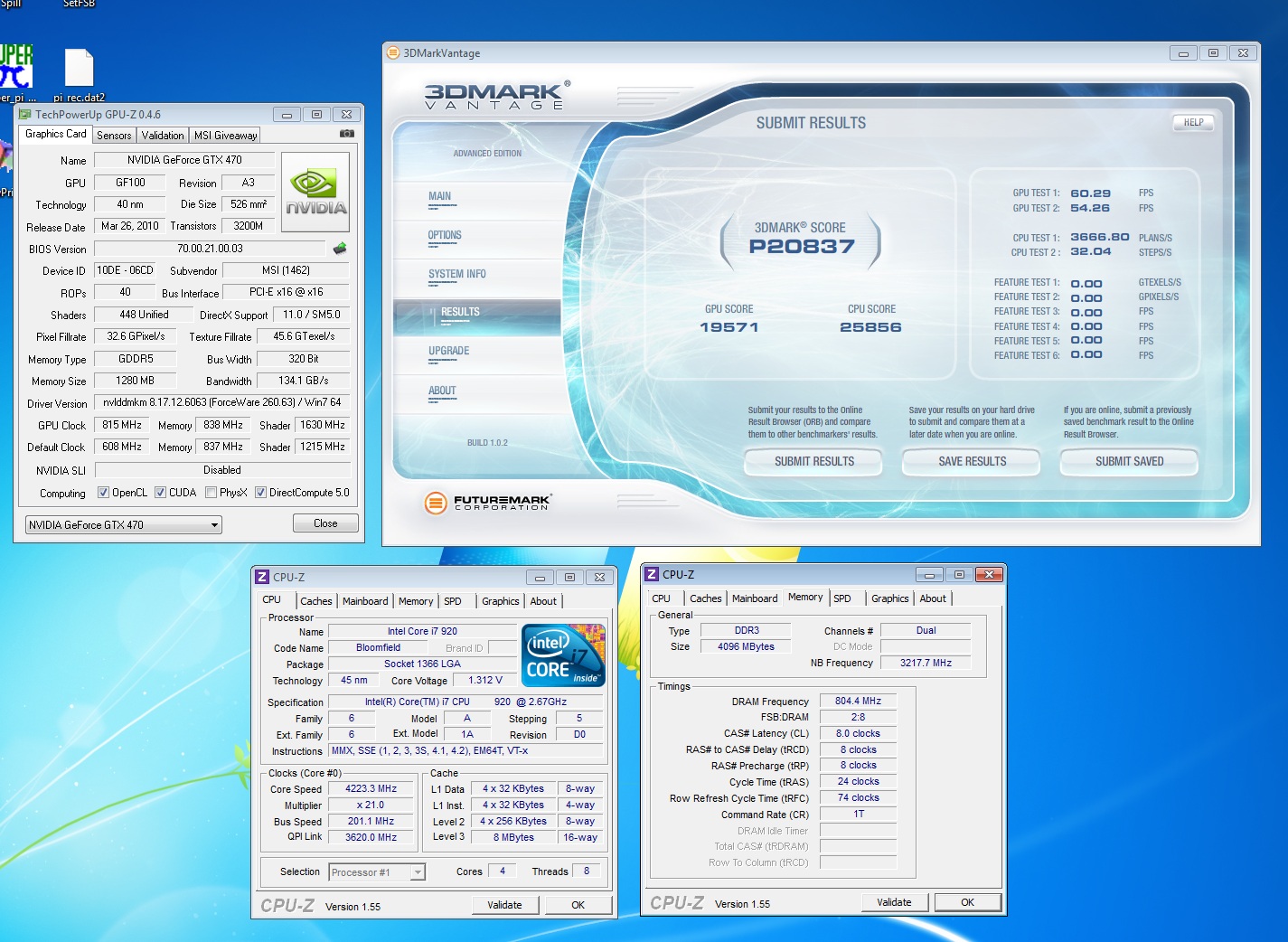The height and width of the screenshot is (942, 1288).
Task: Open CPU tab in right CPU-Z window
Action: 662,598
